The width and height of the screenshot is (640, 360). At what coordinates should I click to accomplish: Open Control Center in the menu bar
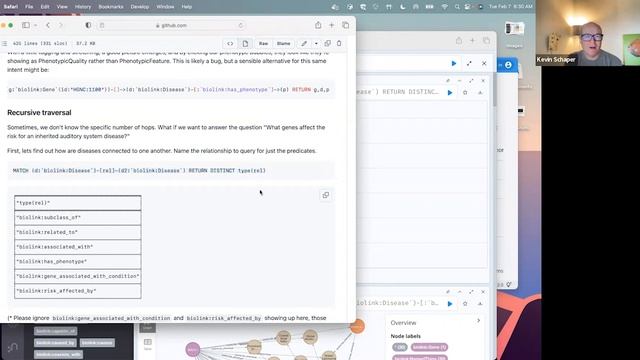coord(468,7)
